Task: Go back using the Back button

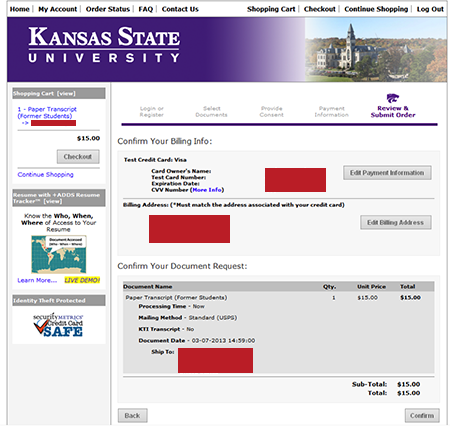Action: (132, 416)
